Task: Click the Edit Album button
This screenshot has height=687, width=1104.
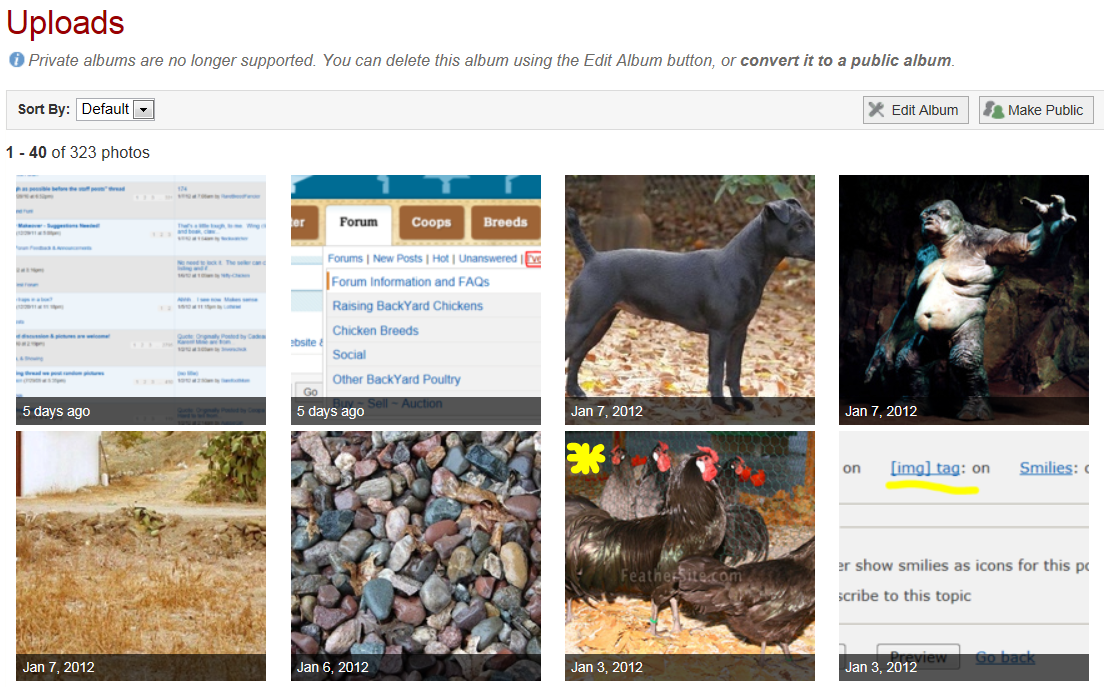Action: (x=915, y=110)
